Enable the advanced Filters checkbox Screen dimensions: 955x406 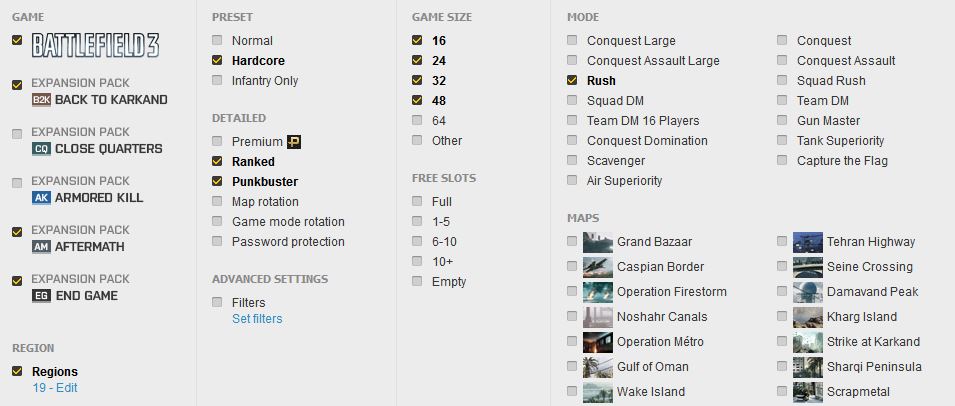click(217, 302)
